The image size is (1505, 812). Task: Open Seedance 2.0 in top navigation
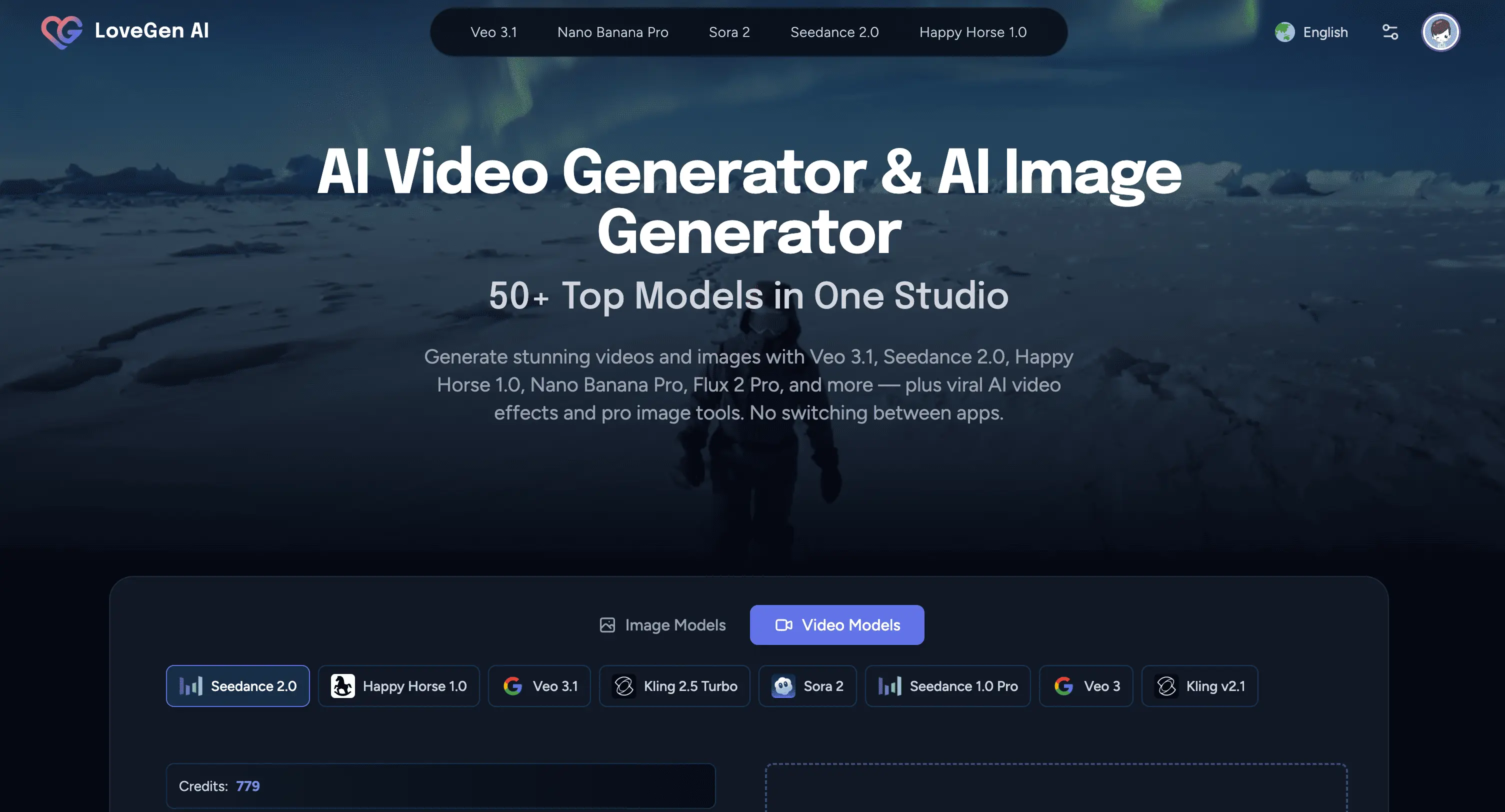[x=833, y=32]
